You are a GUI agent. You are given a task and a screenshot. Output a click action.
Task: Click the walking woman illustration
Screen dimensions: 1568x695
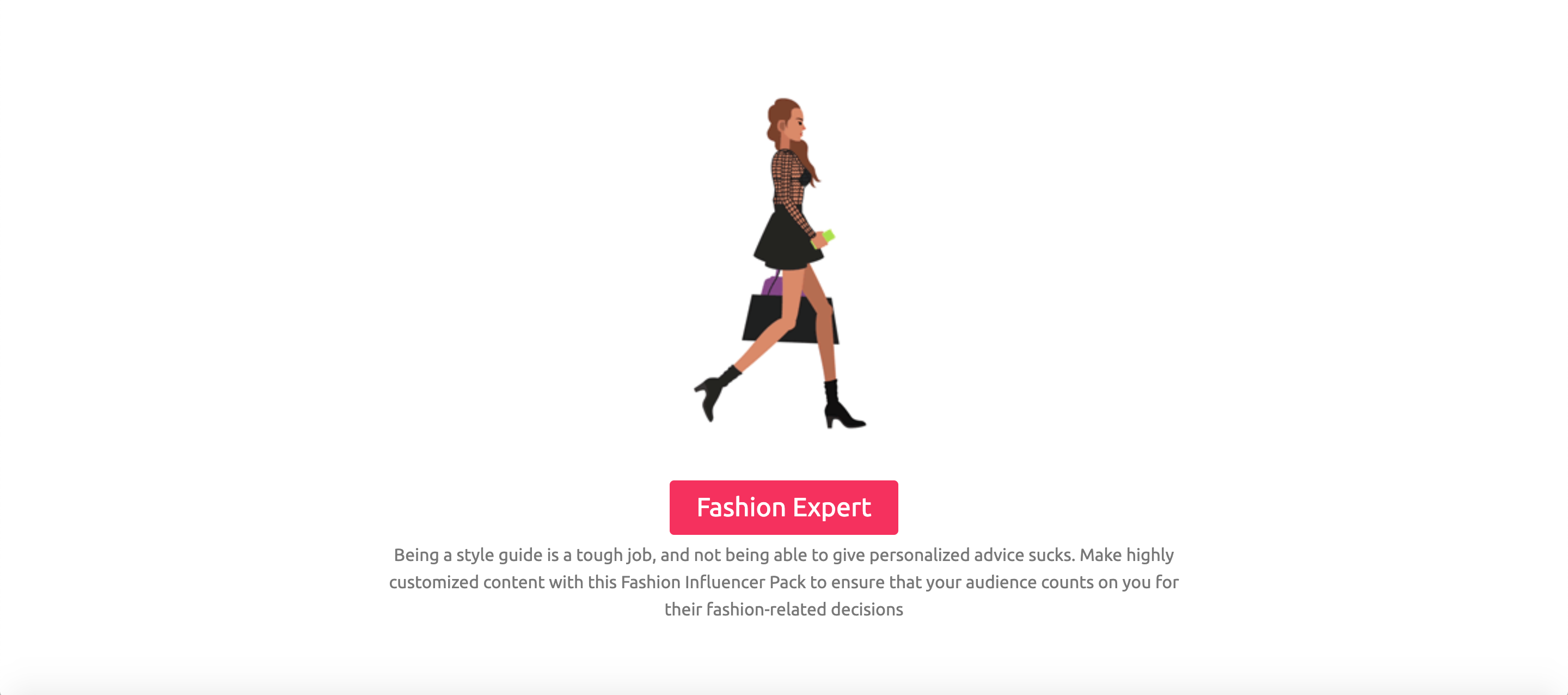coord(780,263)
